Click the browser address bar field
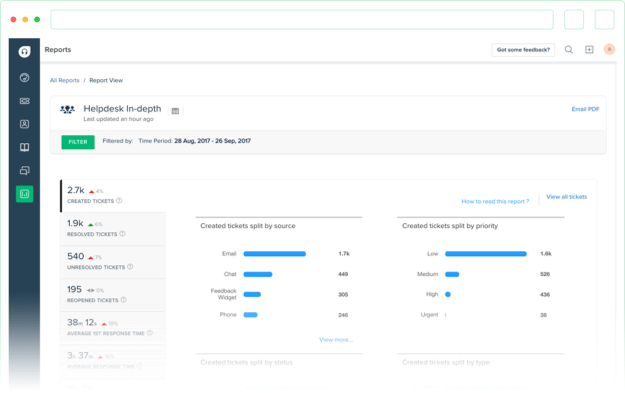The image size is (625, 393). pyautogui.click(x=302, y=20)
